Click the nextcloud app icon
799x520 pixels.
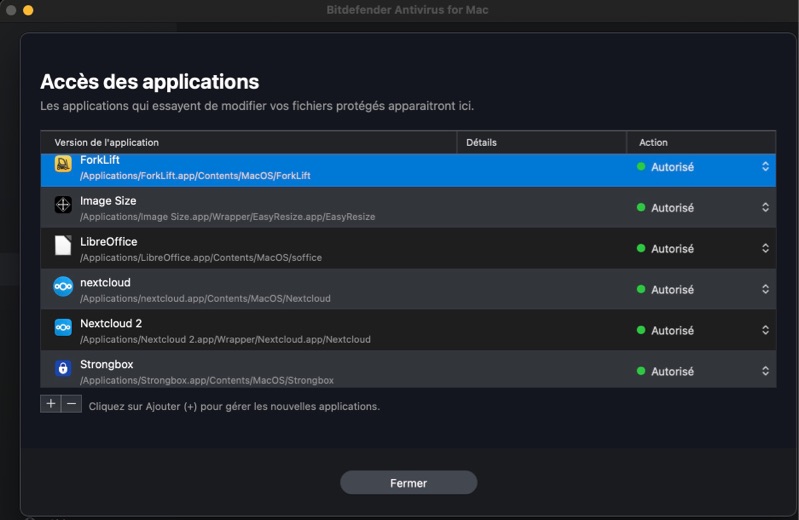63,287
